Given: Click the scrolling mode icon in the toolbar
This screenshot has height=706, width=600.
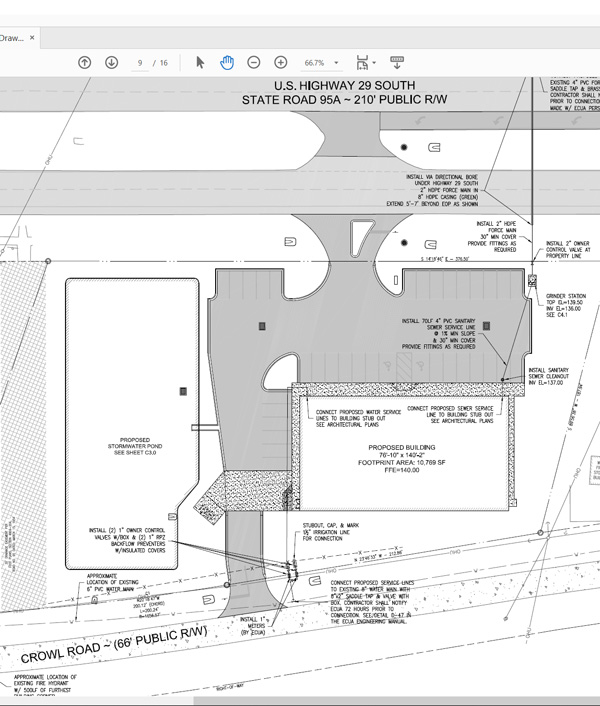Looking at the screenshot, I should 396,62.
